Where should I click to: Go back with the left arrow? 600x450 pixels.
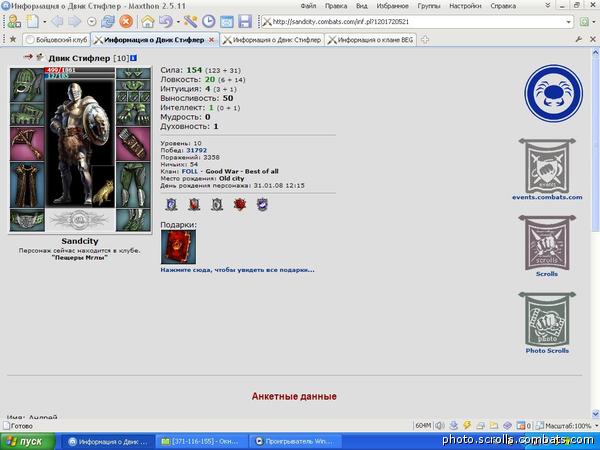[57, 21]
